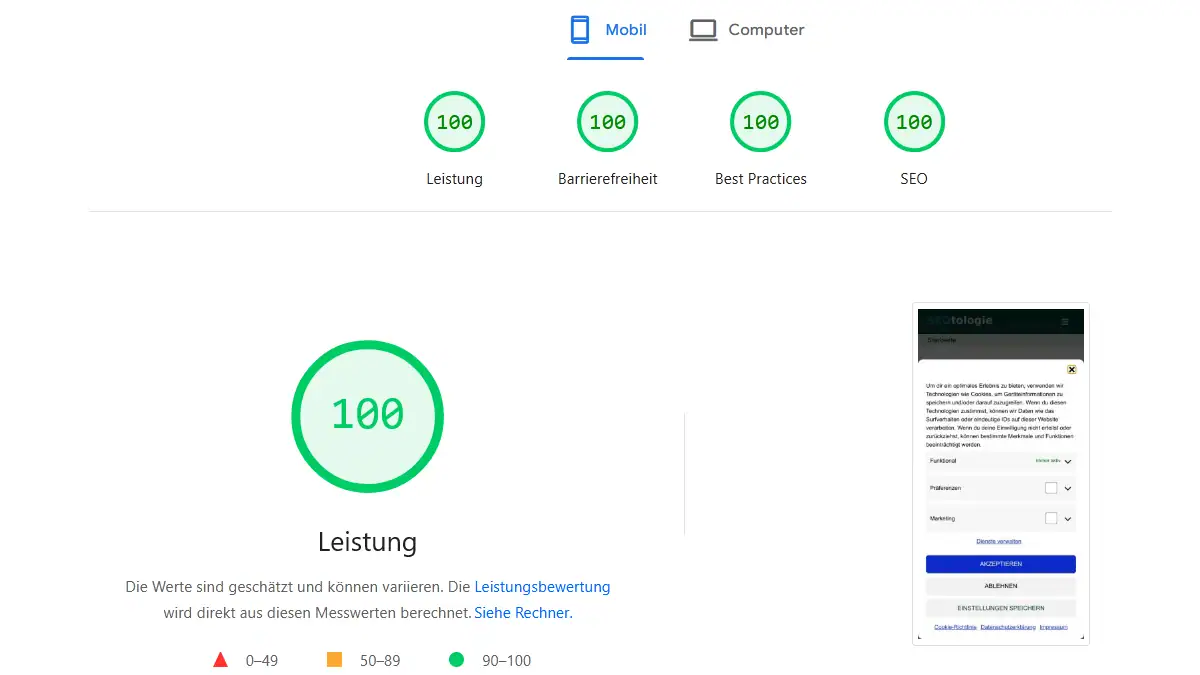Click the SEO score circle
Viewport: 1200px width, 675px height.
[913, 121]
